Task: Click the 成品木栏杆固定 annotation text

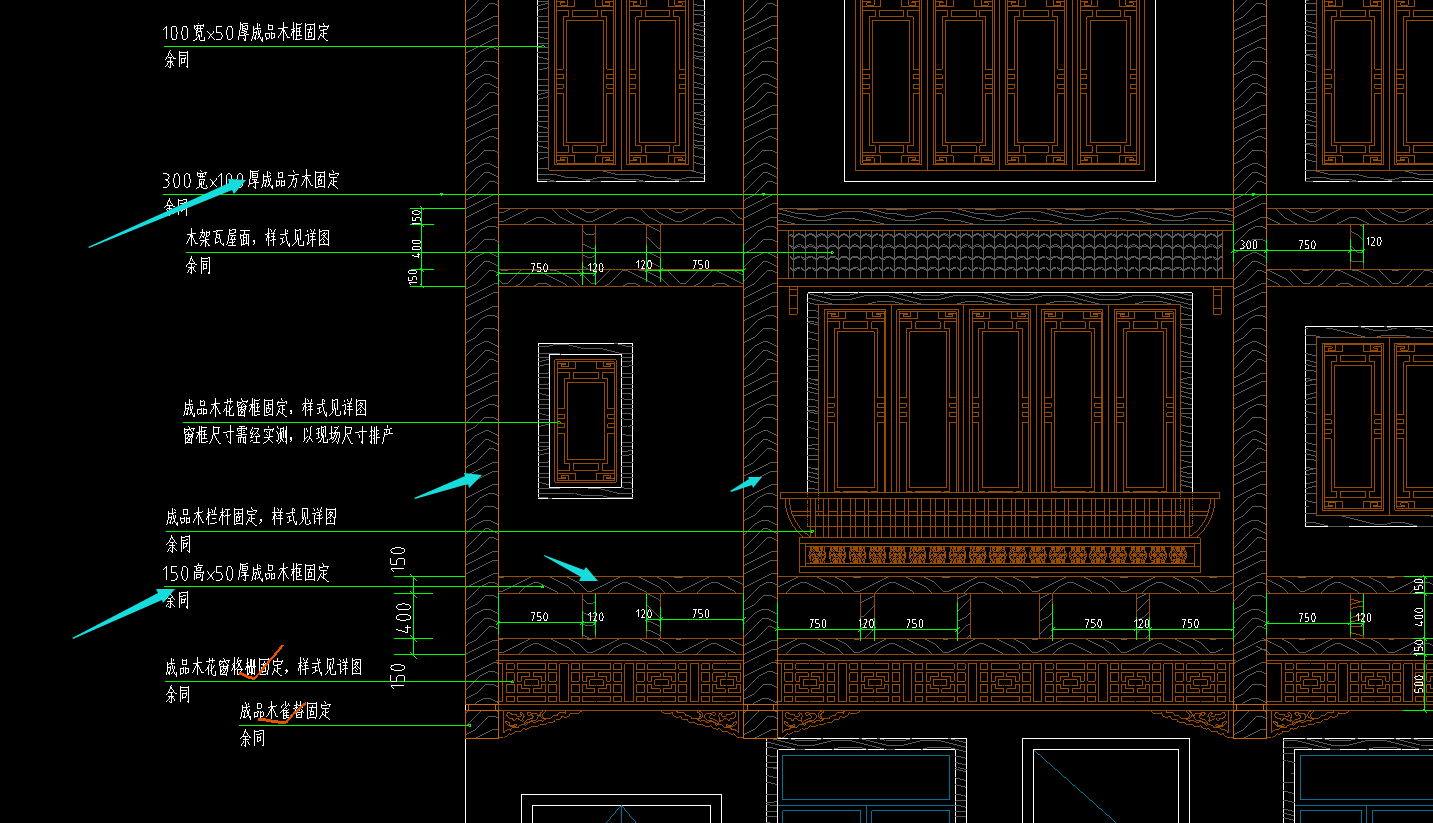Action: [x=250, y=517]
